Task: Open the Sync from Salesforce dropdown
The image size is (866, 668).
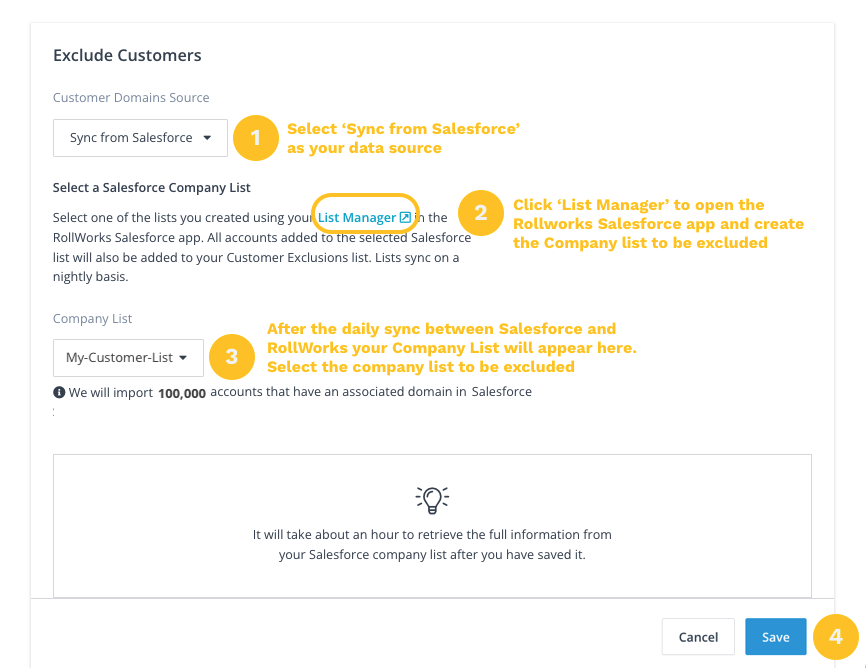Action: (140, 138)
